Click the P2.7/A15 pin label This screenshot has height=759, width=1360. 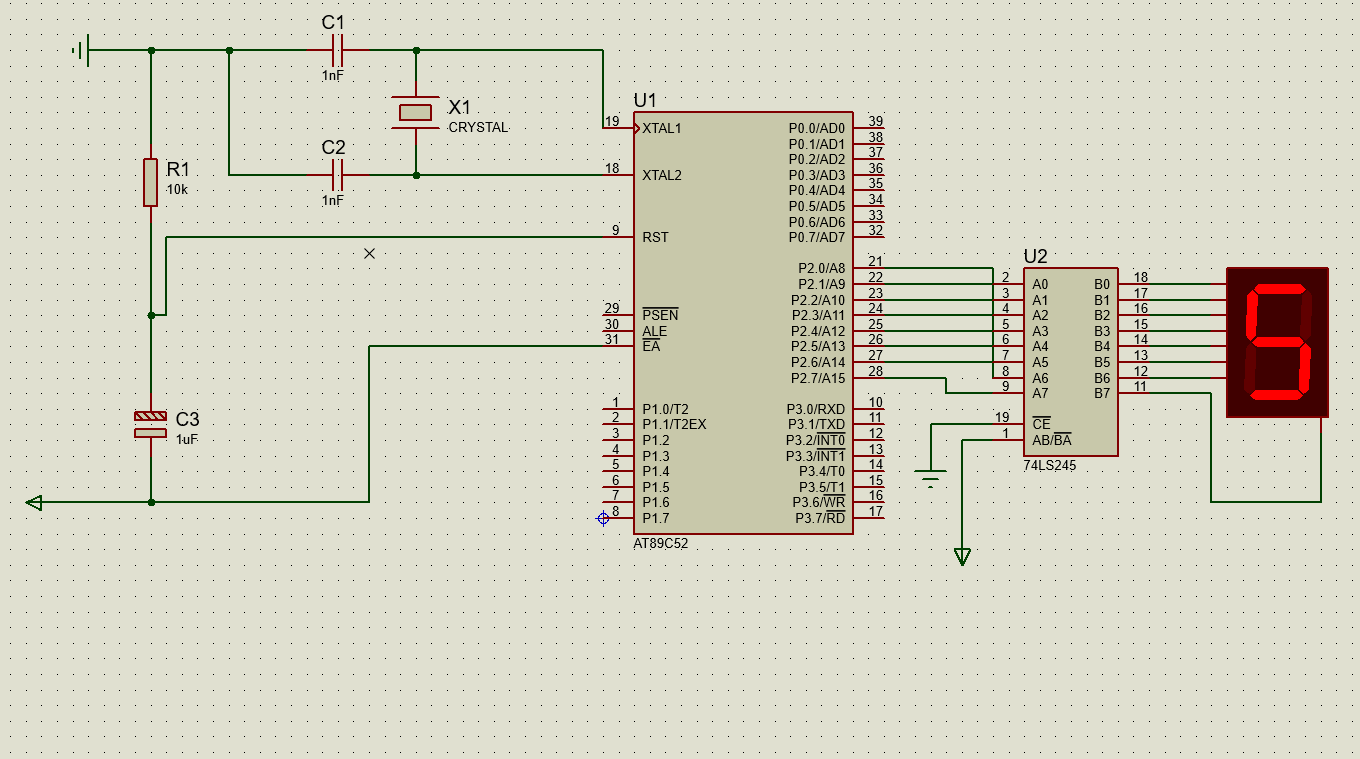point(818,378)
